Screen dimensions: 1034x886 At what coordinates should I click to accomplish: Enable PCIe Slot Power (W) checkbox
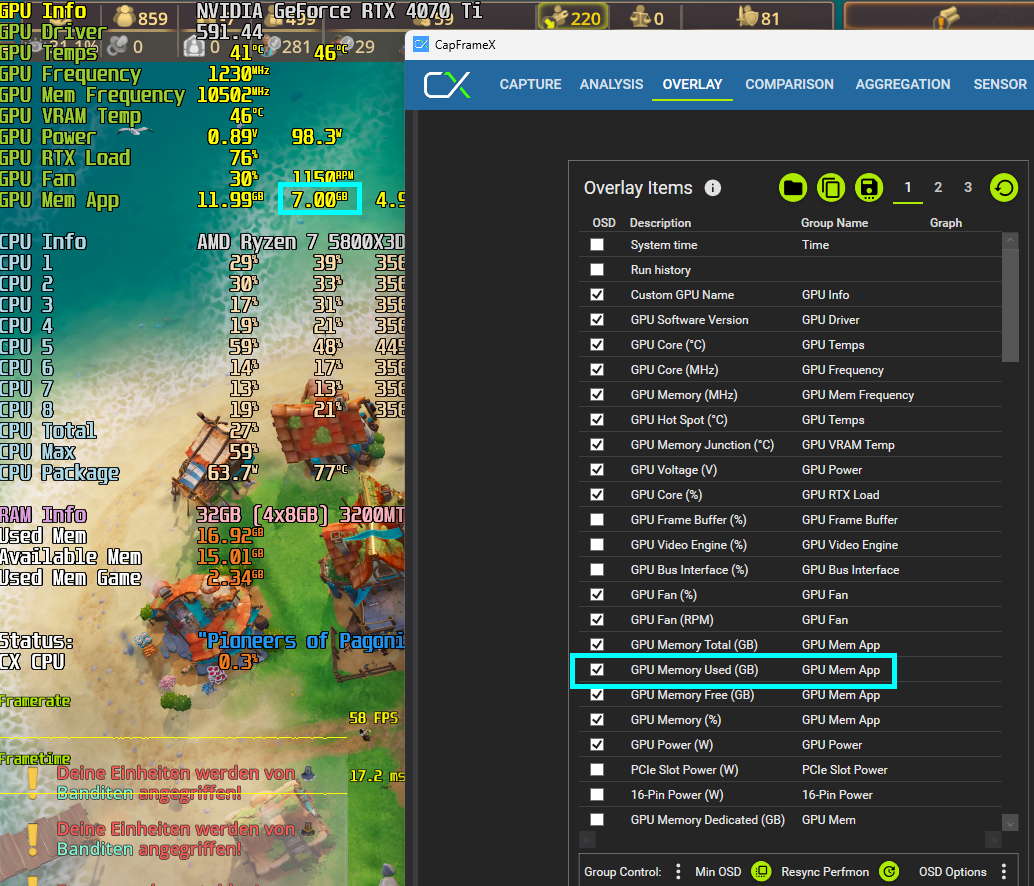[597, 769]
